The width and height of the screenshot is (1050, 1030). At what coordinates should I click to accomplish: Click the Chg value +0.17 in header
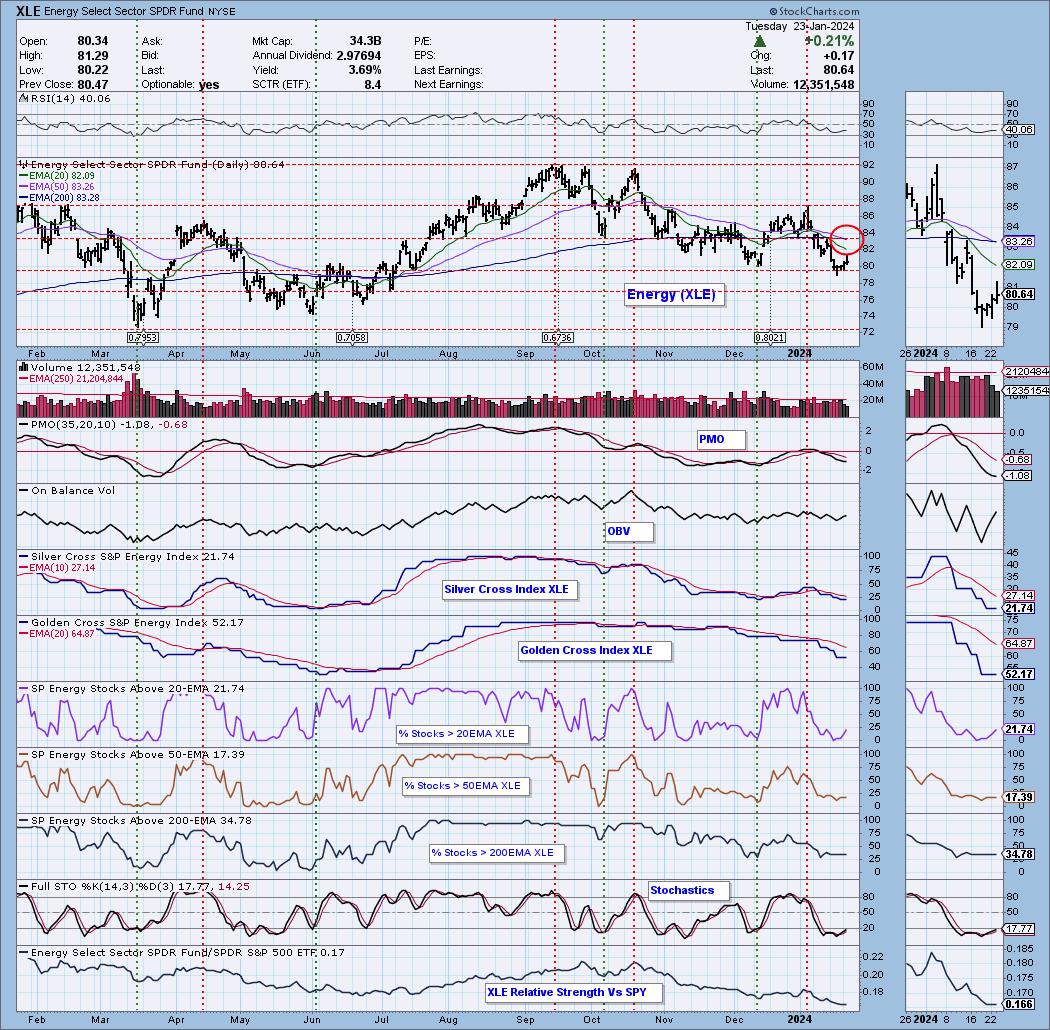click(838, 56)
